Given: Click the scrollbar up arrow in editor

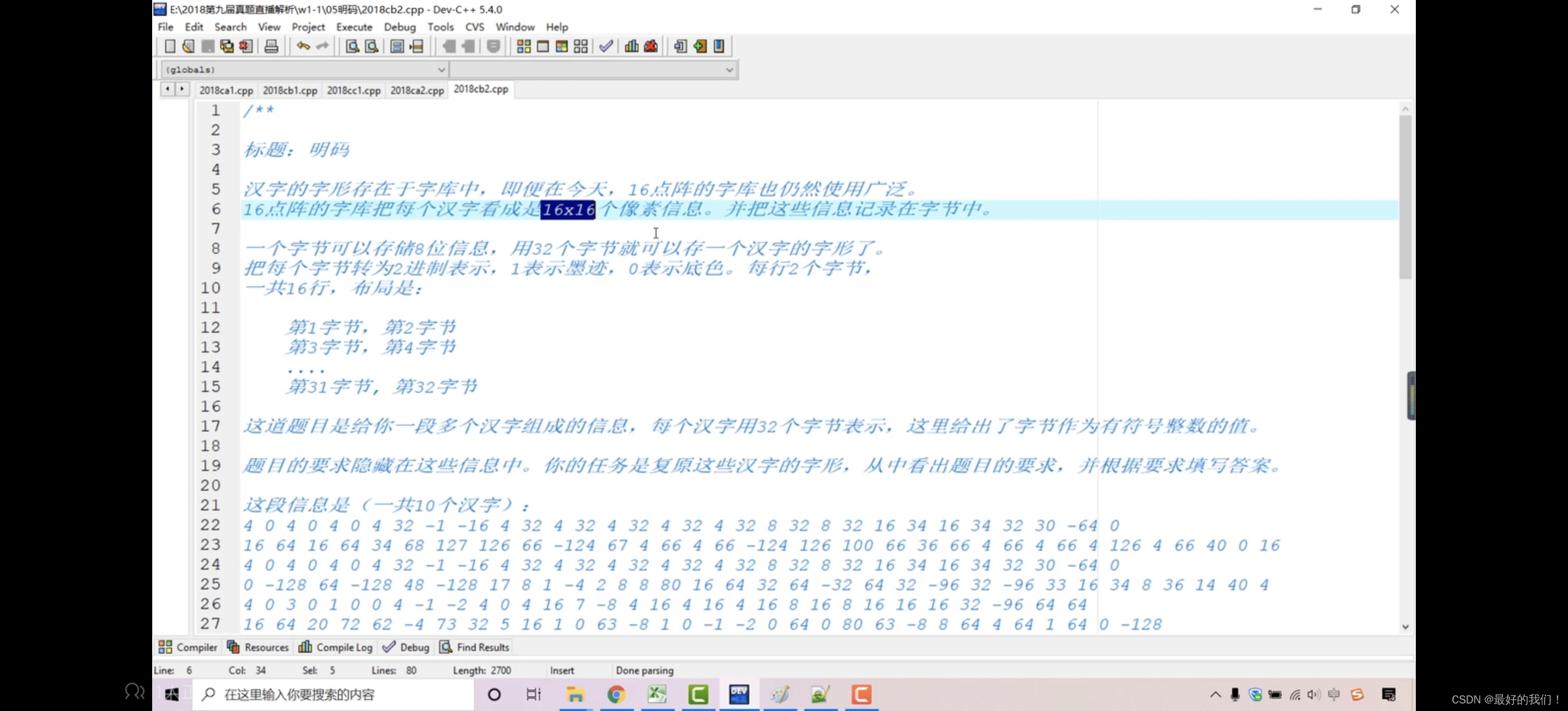Looking at the screenshot, I should pyautogui.click(x=1405, y=109).
